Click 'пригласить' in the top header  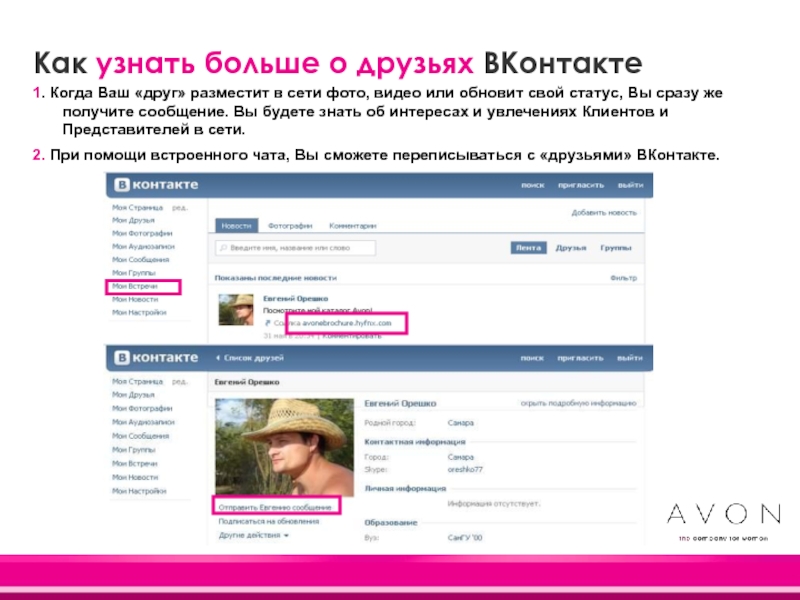(581, 185)
